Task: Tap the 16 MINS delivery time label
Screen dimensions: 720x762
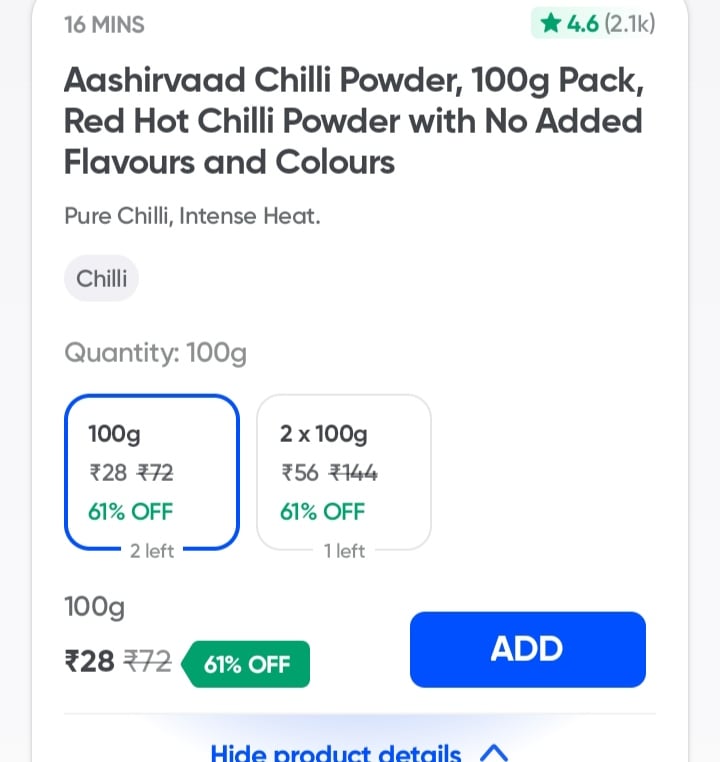Action: coord(104,25)
